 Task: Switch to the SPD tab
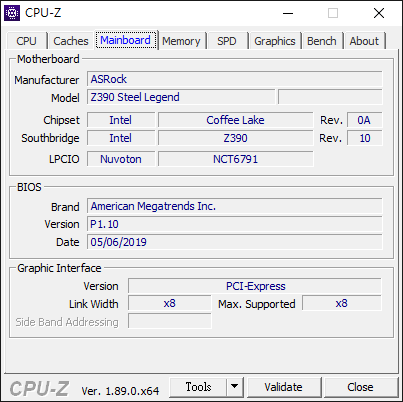click(x=227, y=41)
